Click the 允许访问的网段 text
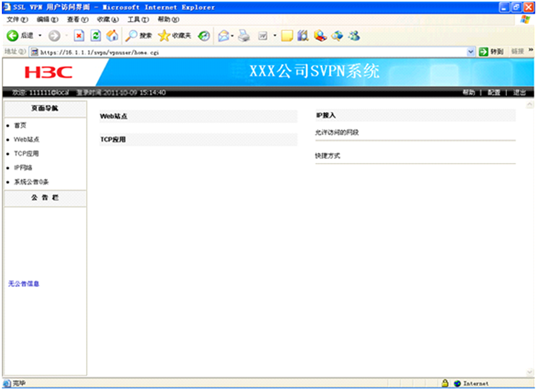This screenshot has height=392, width=539. tap(337, 132)
